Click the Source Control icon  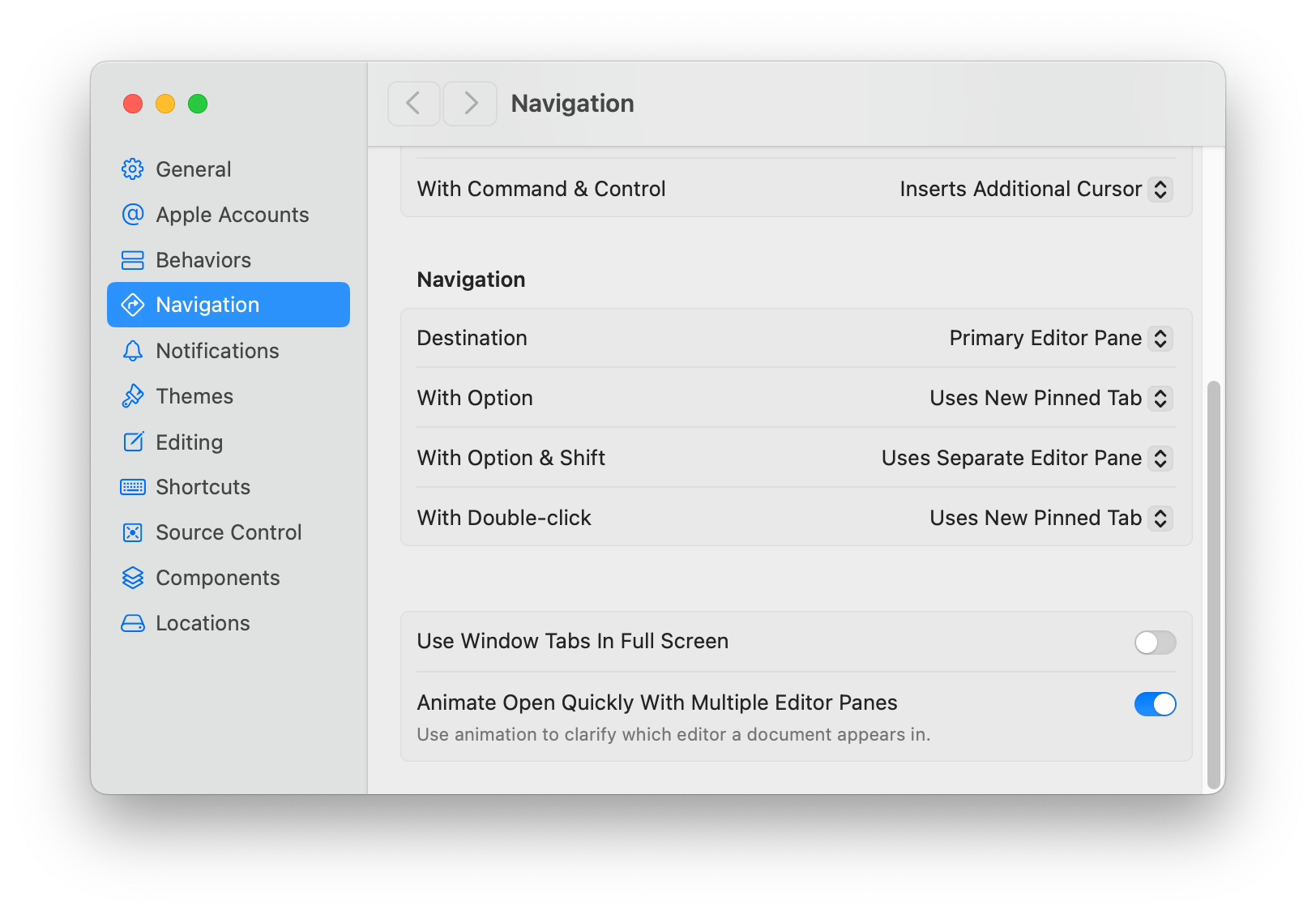tap(133, 532)
